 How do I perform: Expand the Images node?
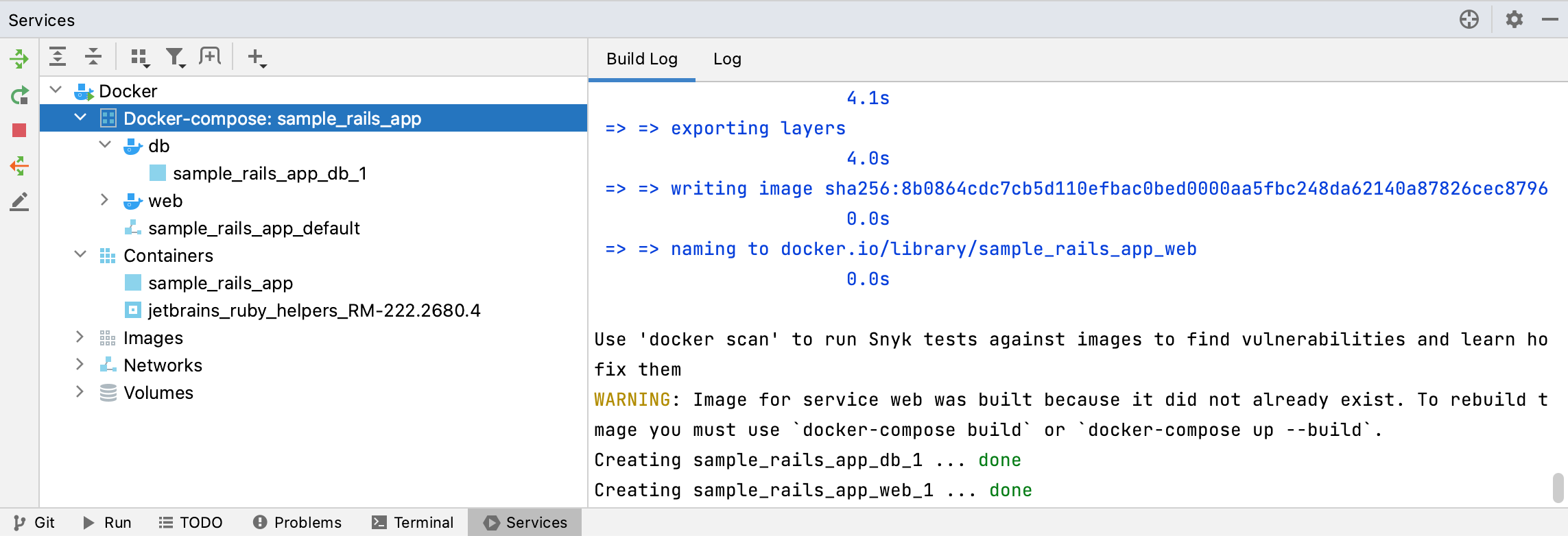80,337
